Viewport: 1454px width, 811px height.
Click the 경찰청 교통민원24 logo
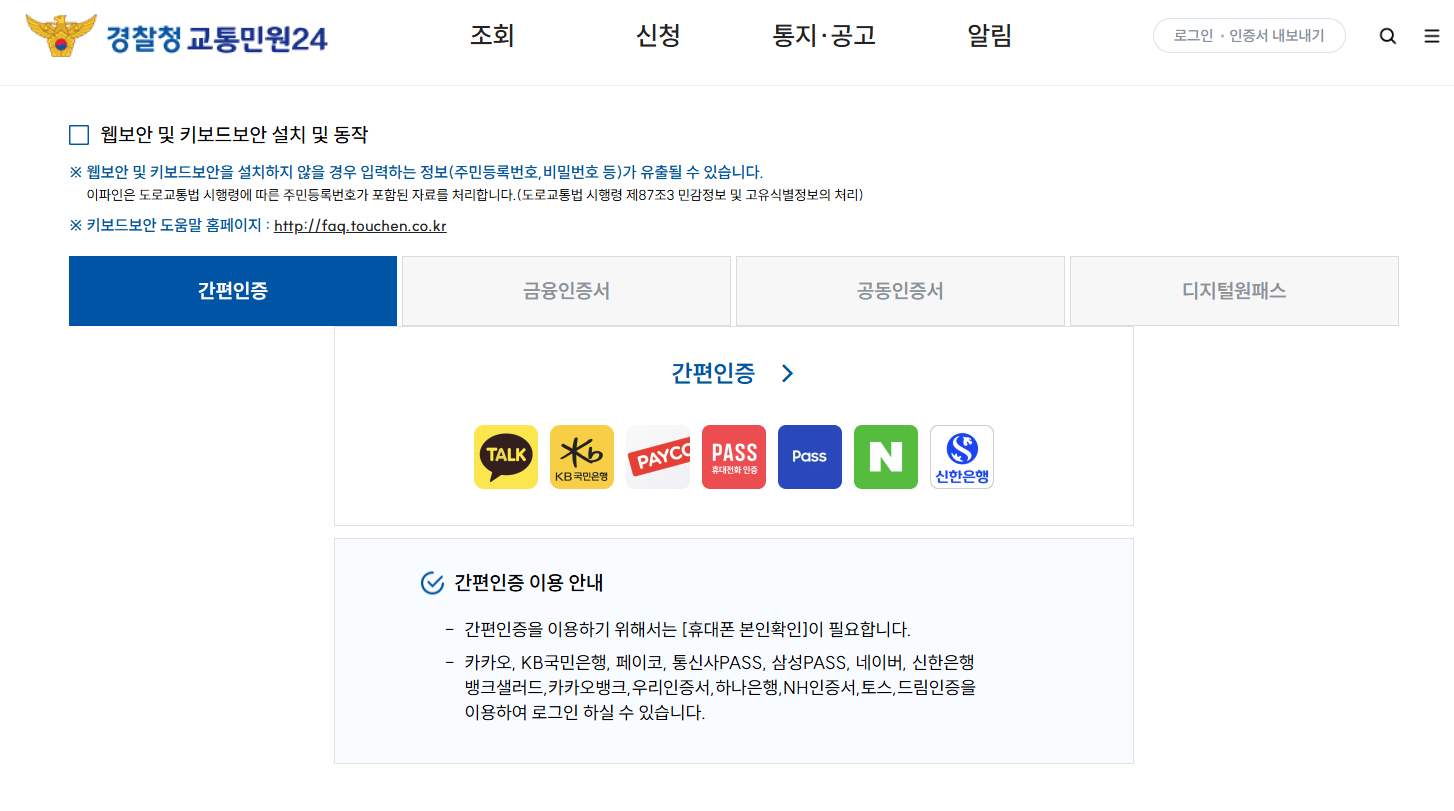pyautogui.click(x=177, y=37)
